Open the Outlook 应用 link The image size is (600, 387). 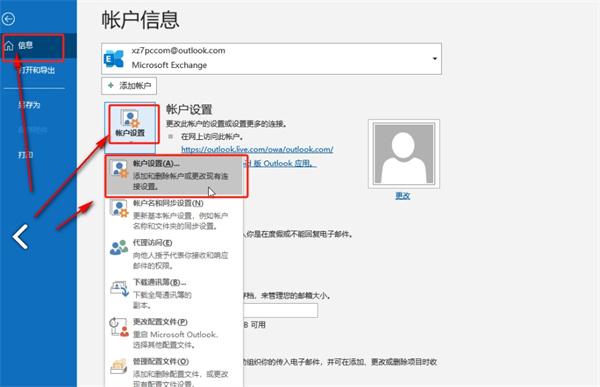280,163
